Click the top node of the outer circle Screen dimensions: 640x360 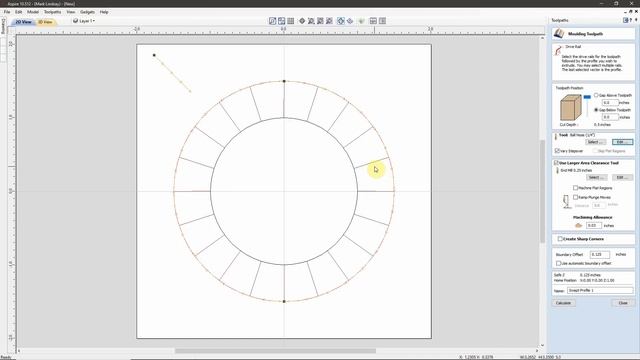284,81
